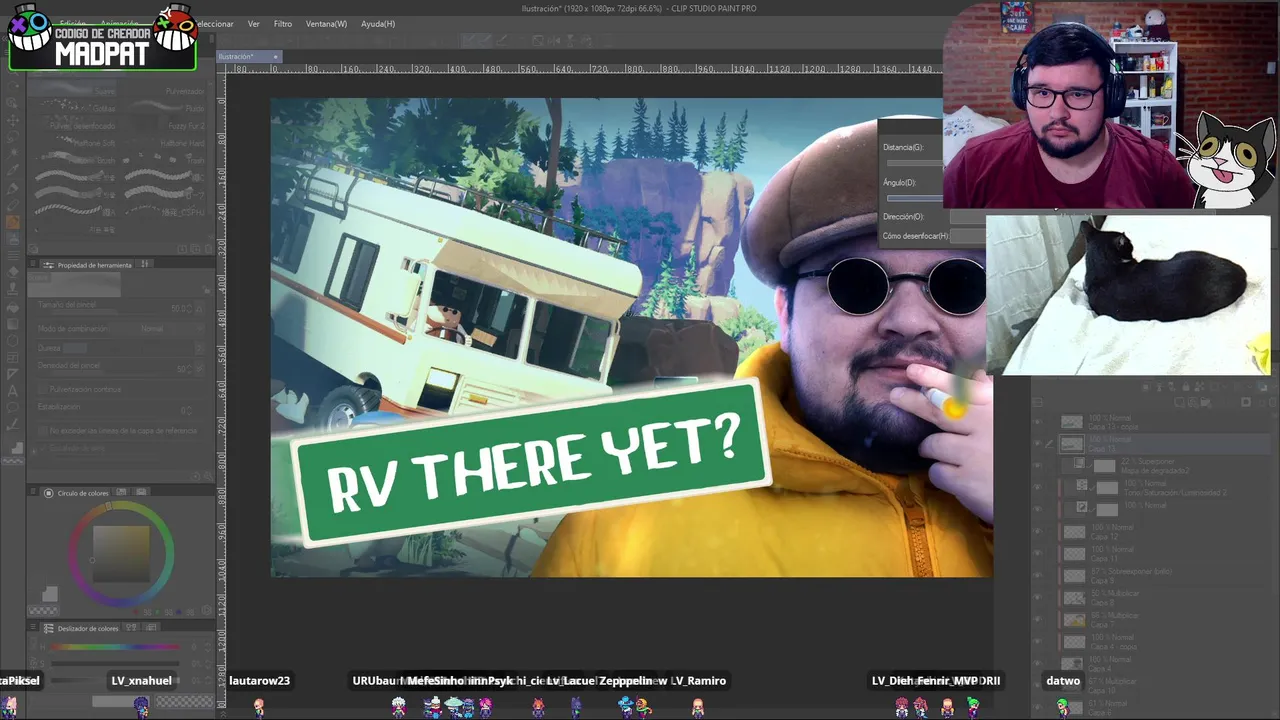Select the Balloon tool
The image size is (1280, 720).
pyautogui.click(x=12, y=408)
